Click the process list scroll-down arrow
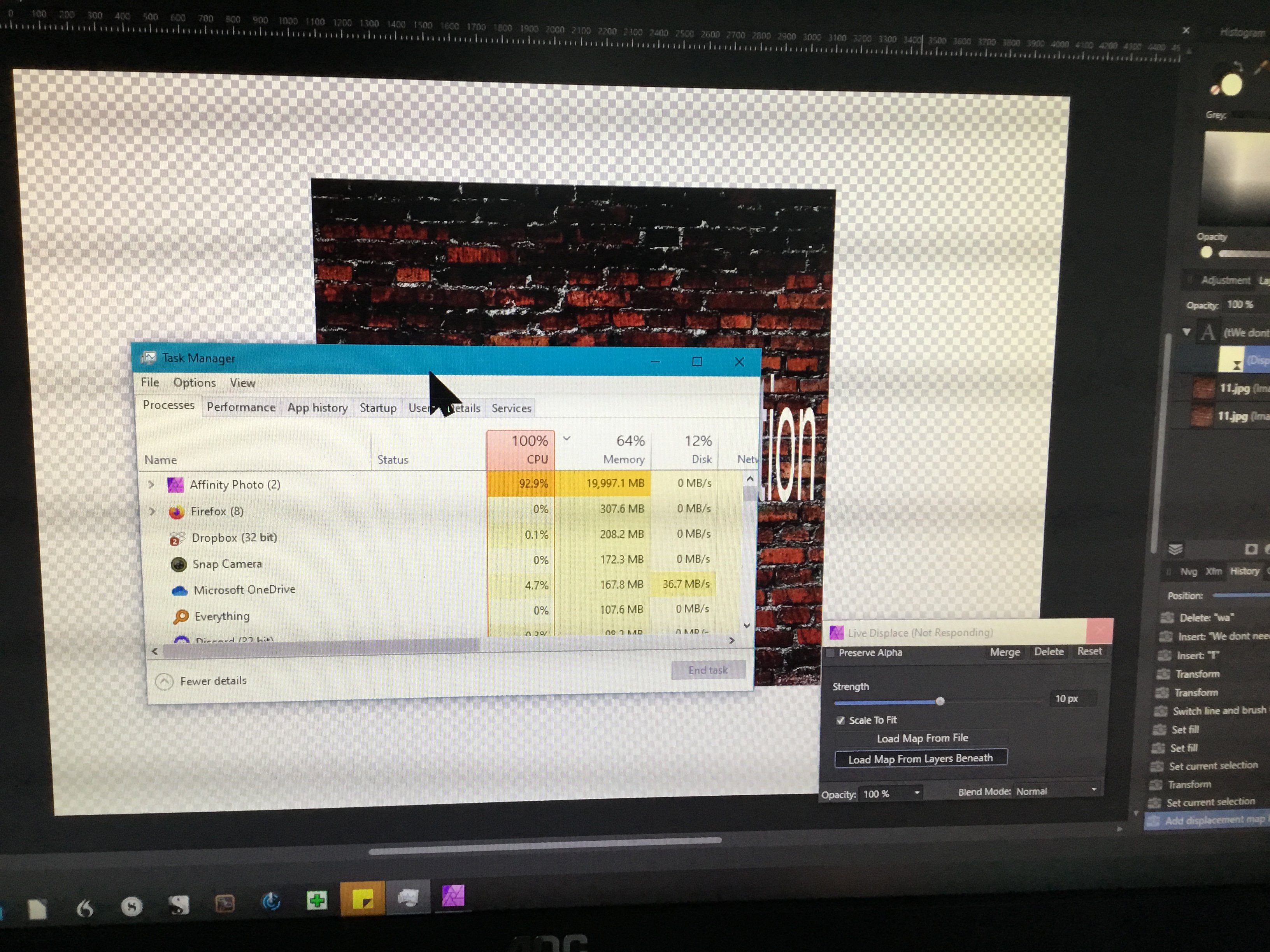1270x952 pixels. (x=747, y=626)
